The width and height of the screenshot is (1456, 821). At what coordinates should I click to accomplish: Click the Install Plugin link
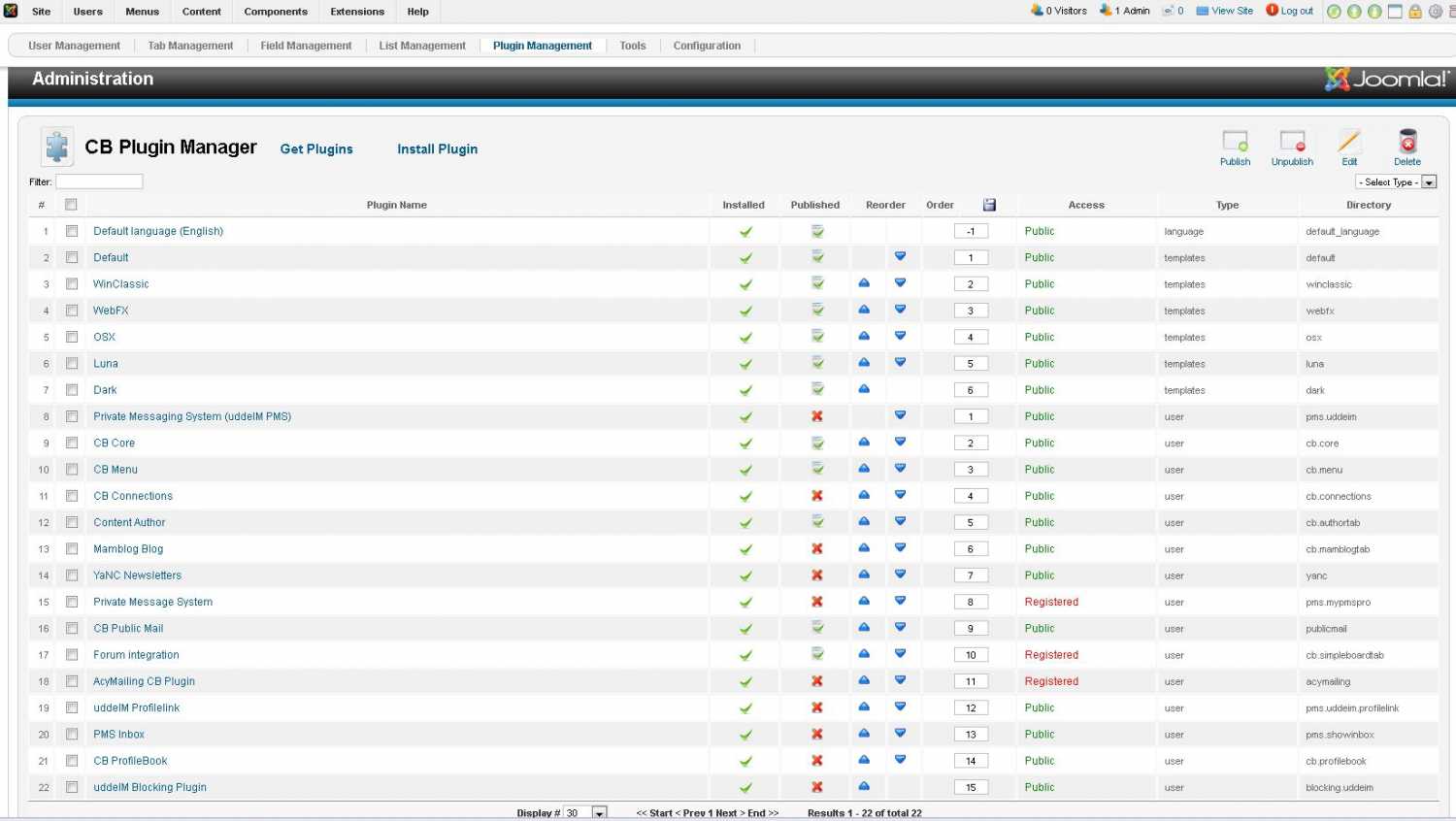pos(437,149)
